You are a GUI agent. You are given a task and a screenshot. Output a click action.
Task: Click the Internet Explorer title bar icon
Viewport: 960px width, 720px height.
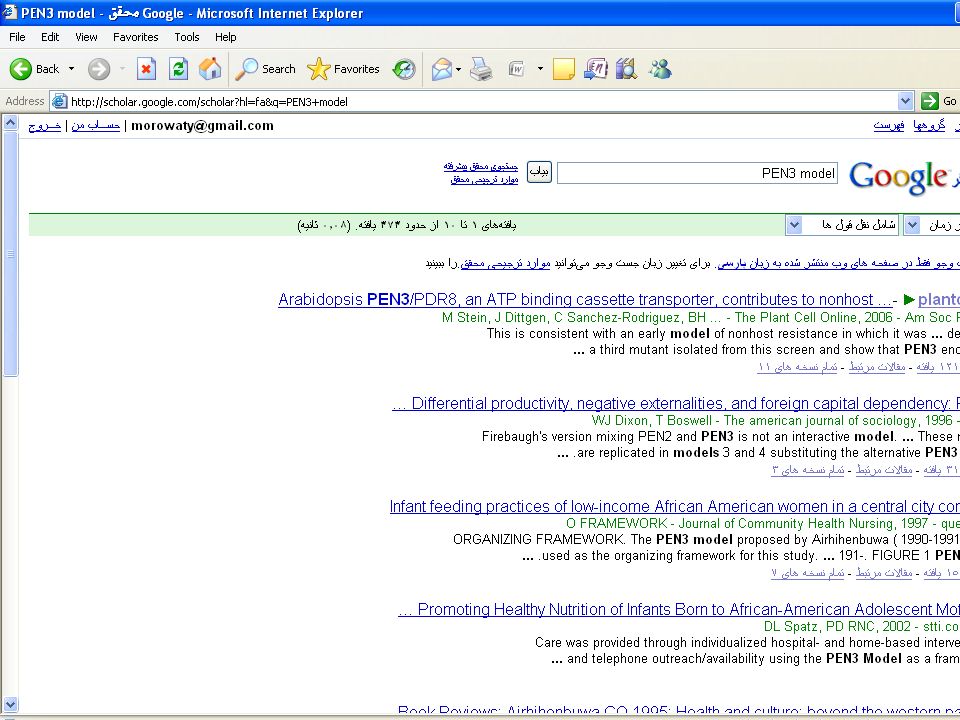[x=9, y=12]
